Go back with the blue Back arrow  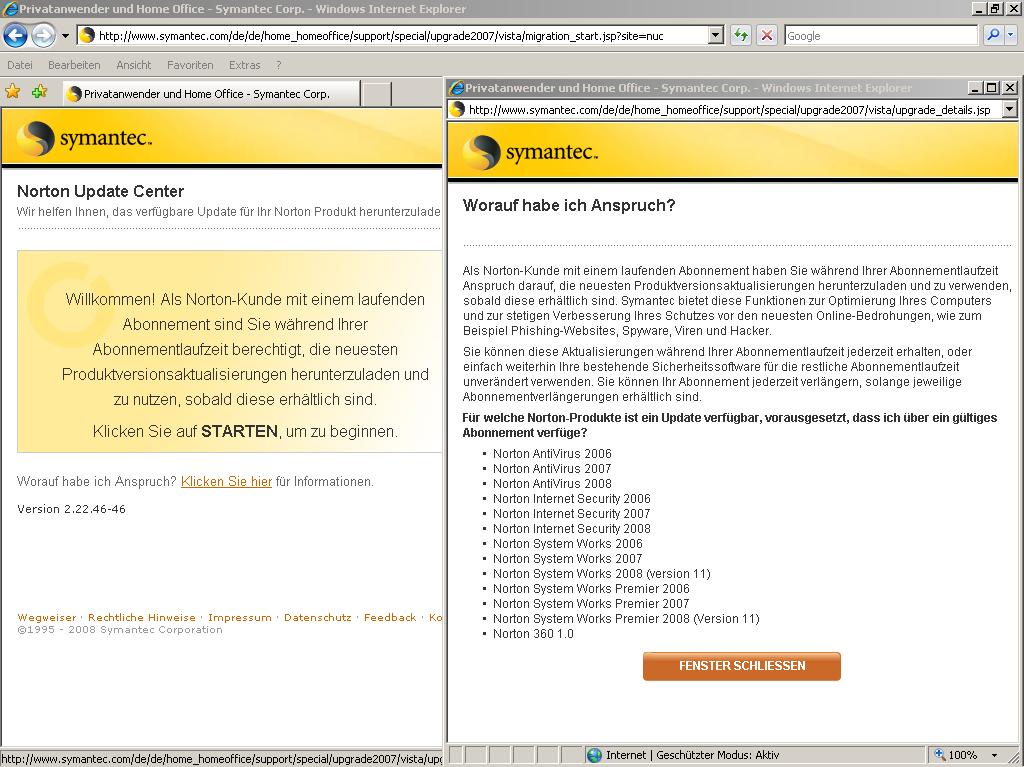[16, 35]
